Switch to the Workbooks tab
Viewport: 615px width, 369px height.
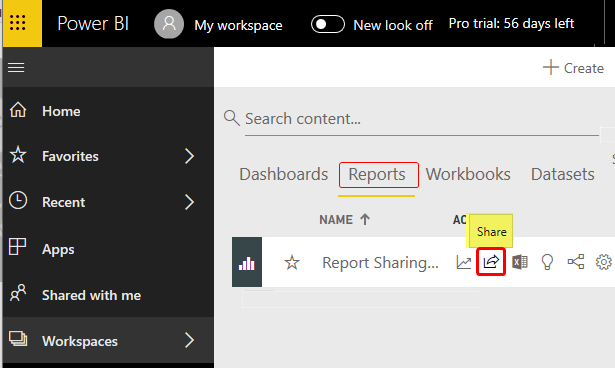468,175
